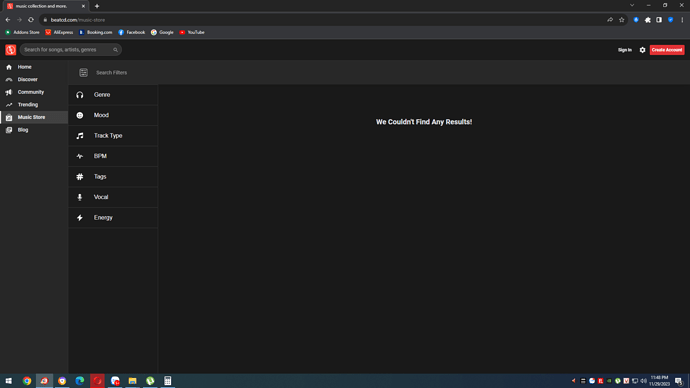Click the search magnifier icon
The width and height of the screenshot is (690, 388).
coord(115,50)
